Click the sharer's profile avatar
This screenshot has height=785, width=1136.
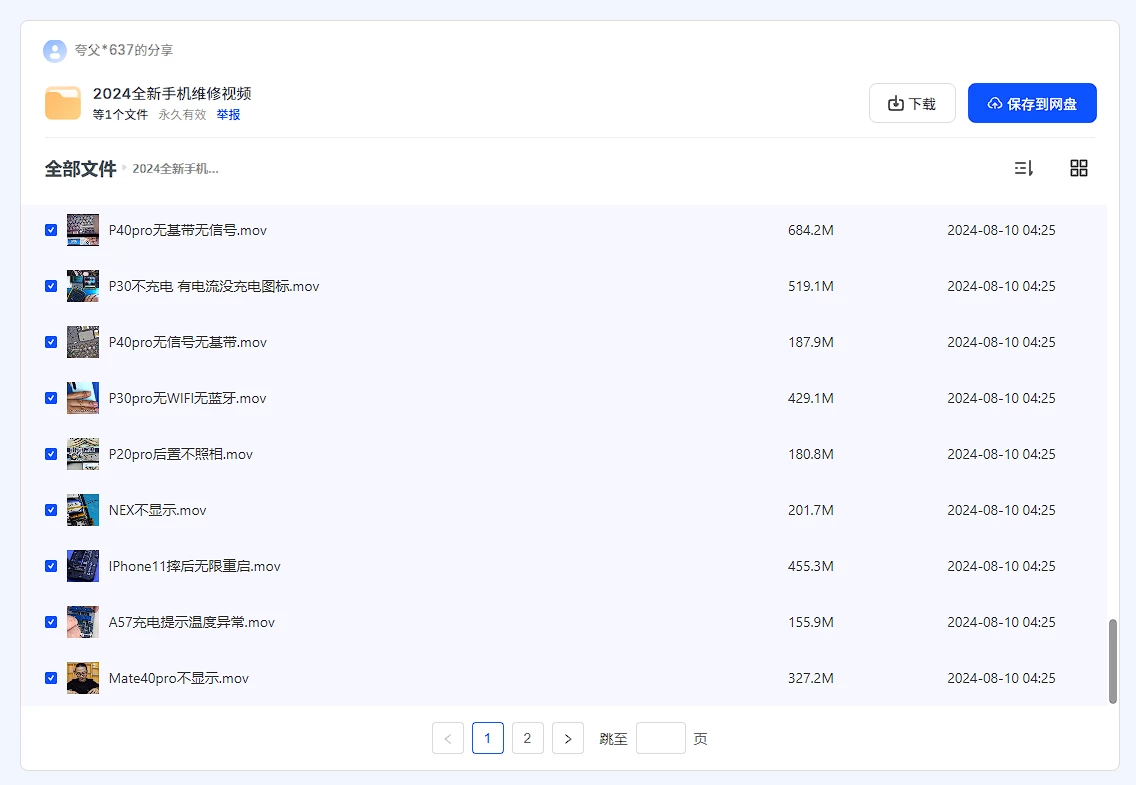(55, 50)
